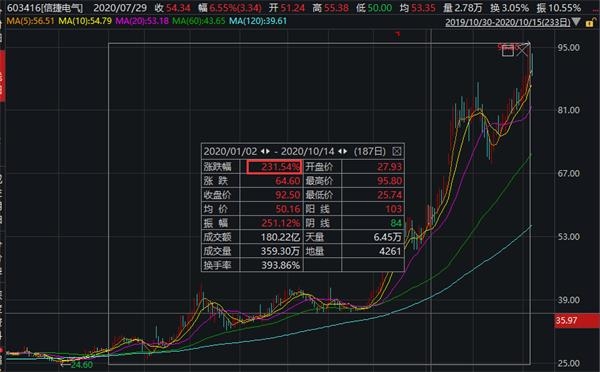
Task: Toggle the yellow lock icon
Action: coord(590,23)
